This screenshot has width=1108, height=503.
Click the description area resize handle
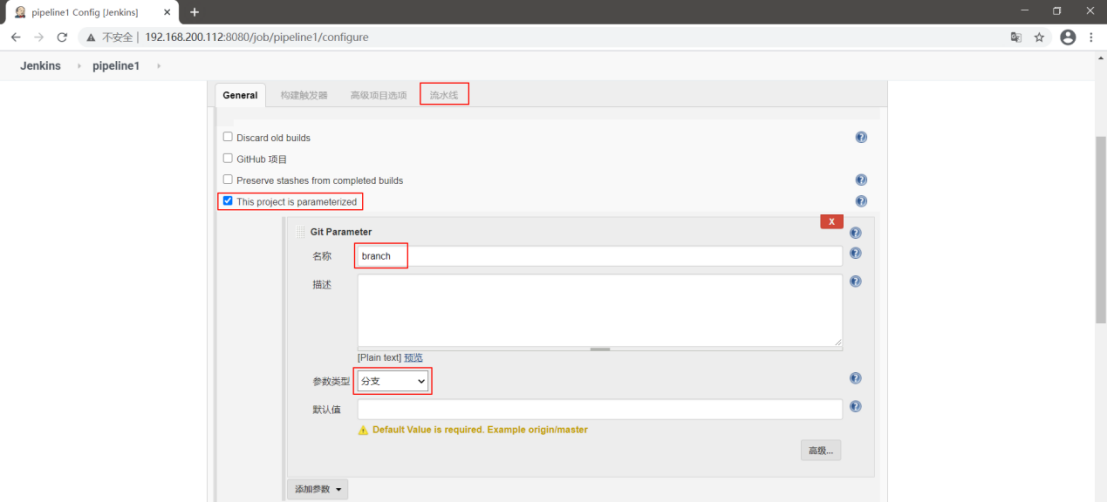point(600,349)
